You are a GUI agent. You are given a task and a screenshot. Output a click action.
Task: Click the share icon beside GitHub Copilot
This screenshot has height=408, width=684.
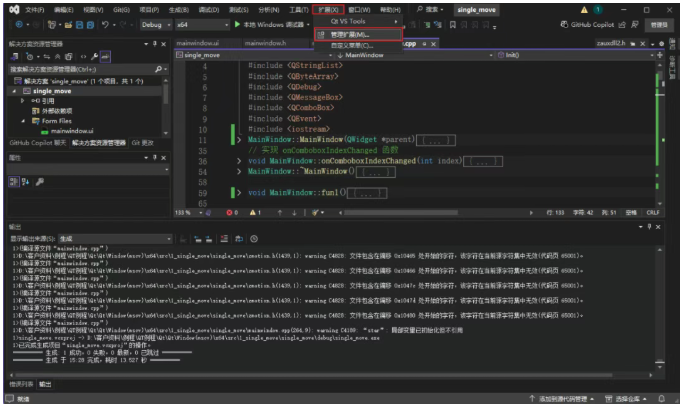(x=622, y=24)
